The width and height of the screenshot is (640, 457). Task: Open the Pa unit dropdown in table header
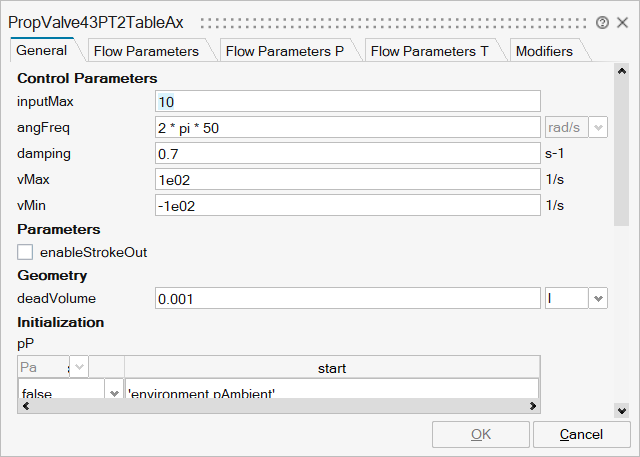click(x=79, y=367)
